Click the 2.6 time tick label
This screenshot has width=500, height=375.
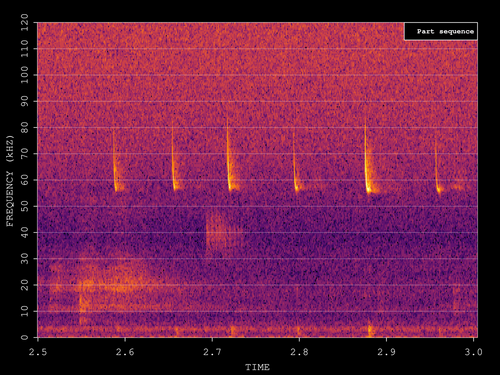coord(125,352)
